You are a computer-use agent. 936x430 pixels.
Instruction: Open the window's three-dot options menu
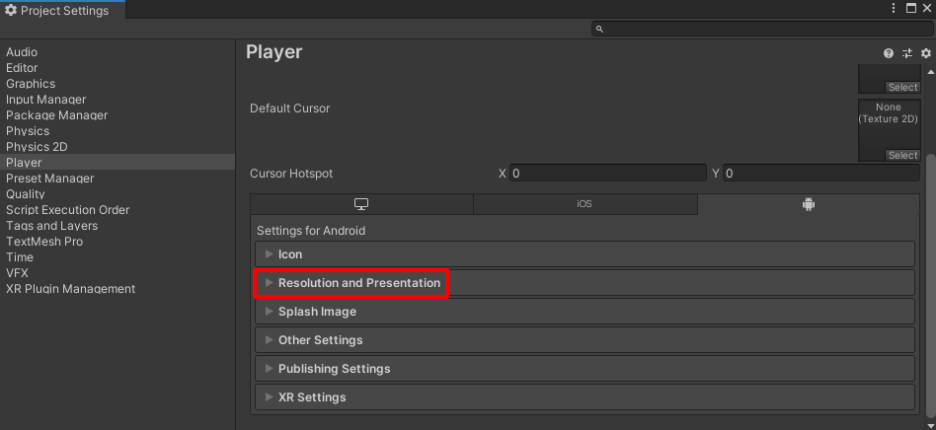pyautogui.click(x=894, y=8)
